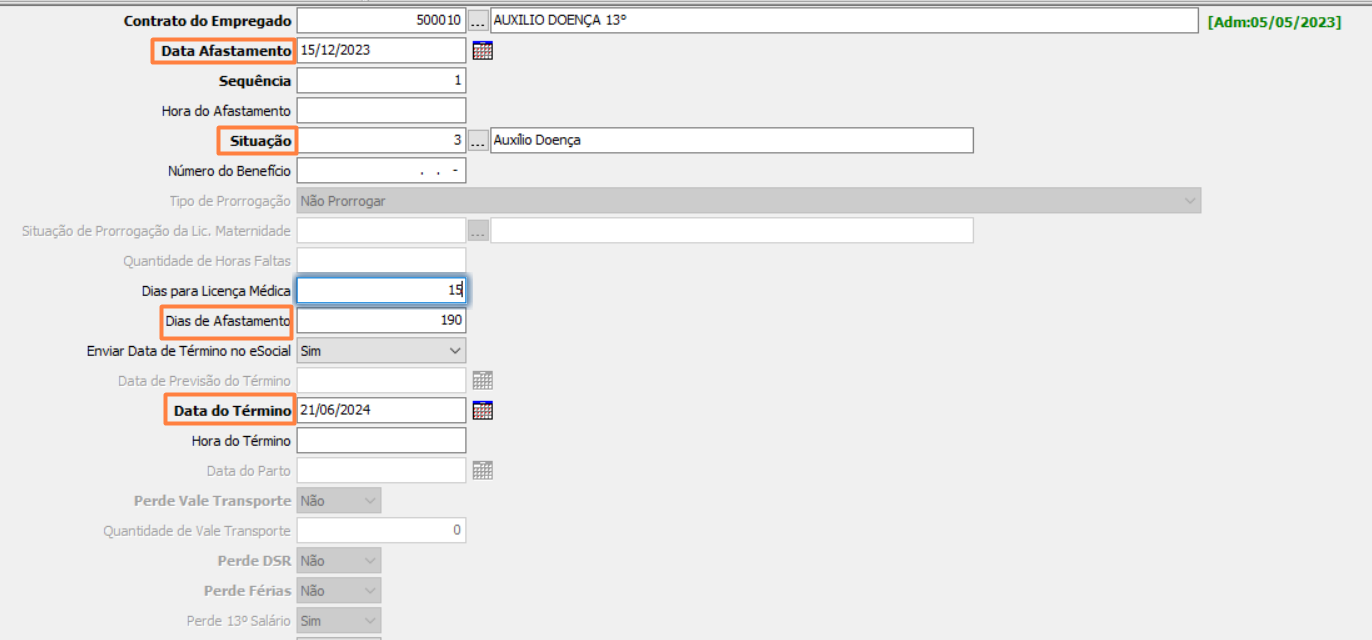
Task: Open calendar picker for Data Afastamento
Action: (x=482, y=51)
